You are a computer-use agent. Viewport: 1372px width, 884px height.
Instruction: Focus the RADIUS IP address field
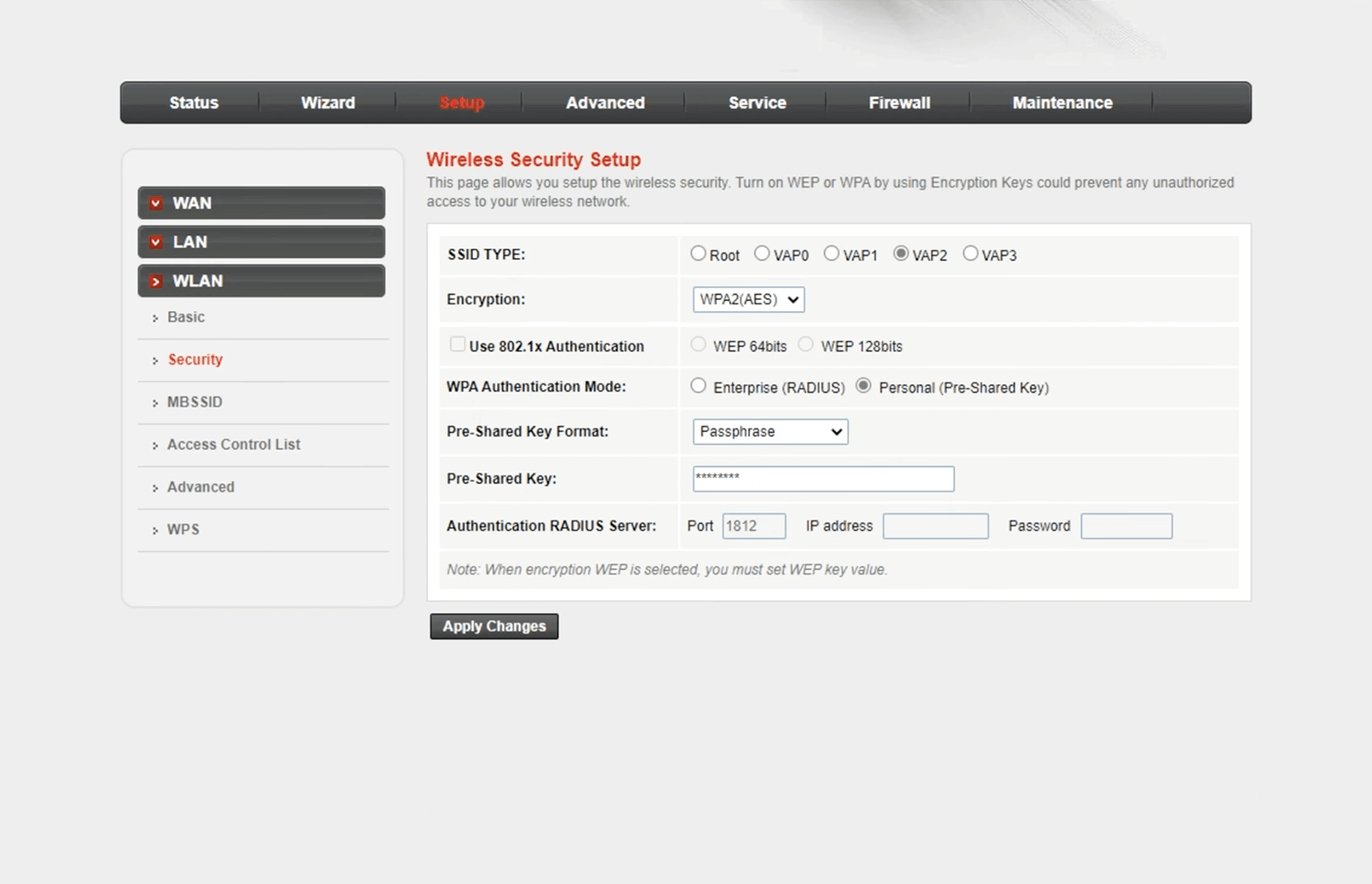click(935, 526)
